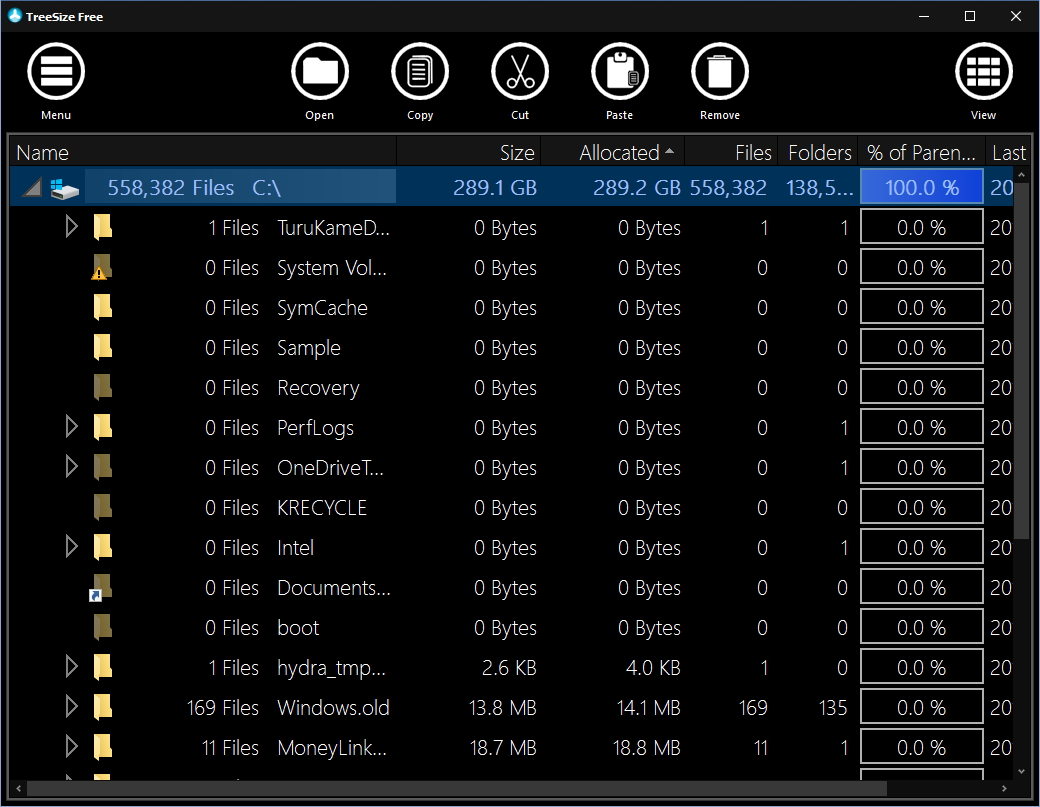This screenshot has width=1040, height=807.
Task: Click the Paste clipboard icon
Action: 619,72
